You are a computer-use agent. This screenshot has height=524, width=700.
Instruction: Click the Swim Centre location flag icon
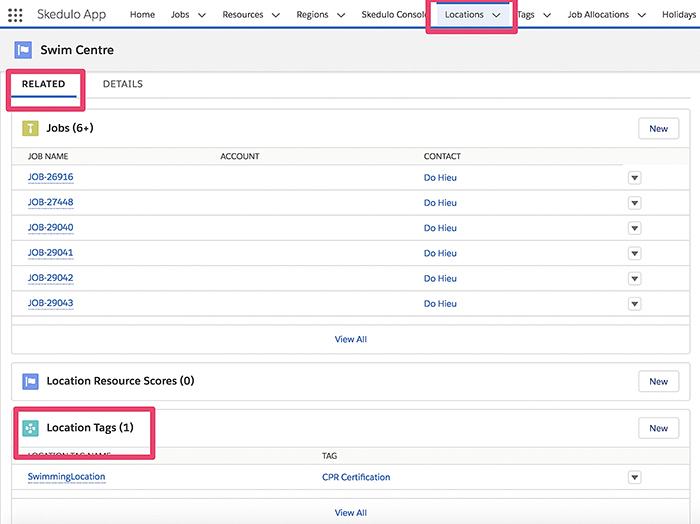23,50
